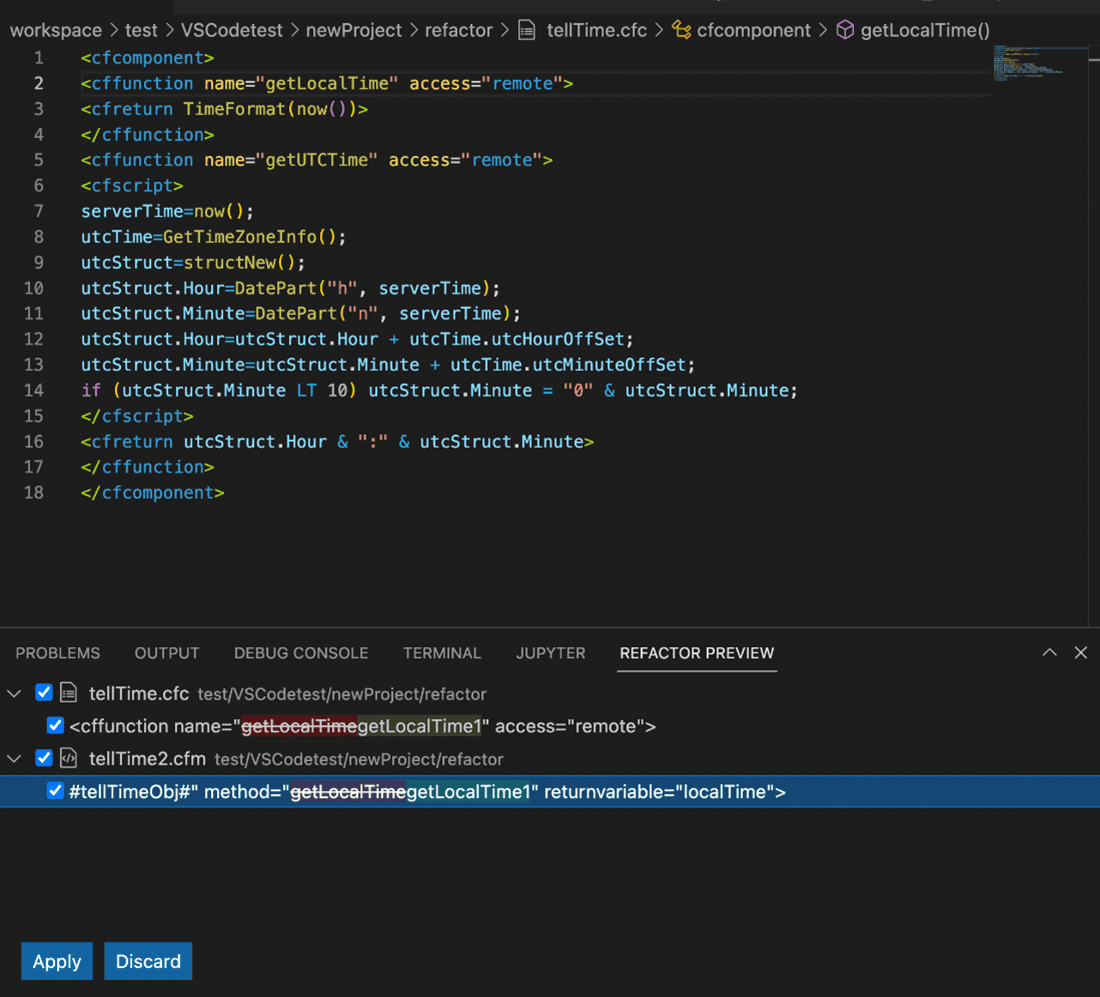
Task: Click the tellTime.cfc file icon in breadcrumb
Action: point(527,30)
